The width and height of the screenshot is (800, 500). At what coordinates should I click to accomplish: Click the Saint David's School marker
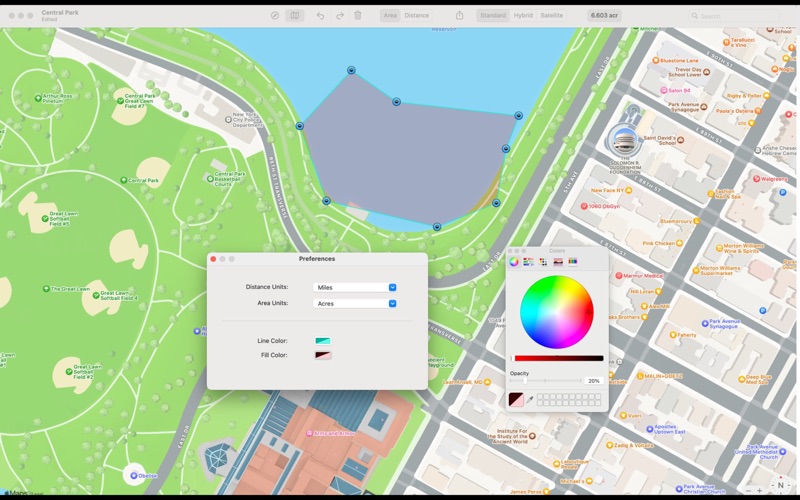[680, 140]
